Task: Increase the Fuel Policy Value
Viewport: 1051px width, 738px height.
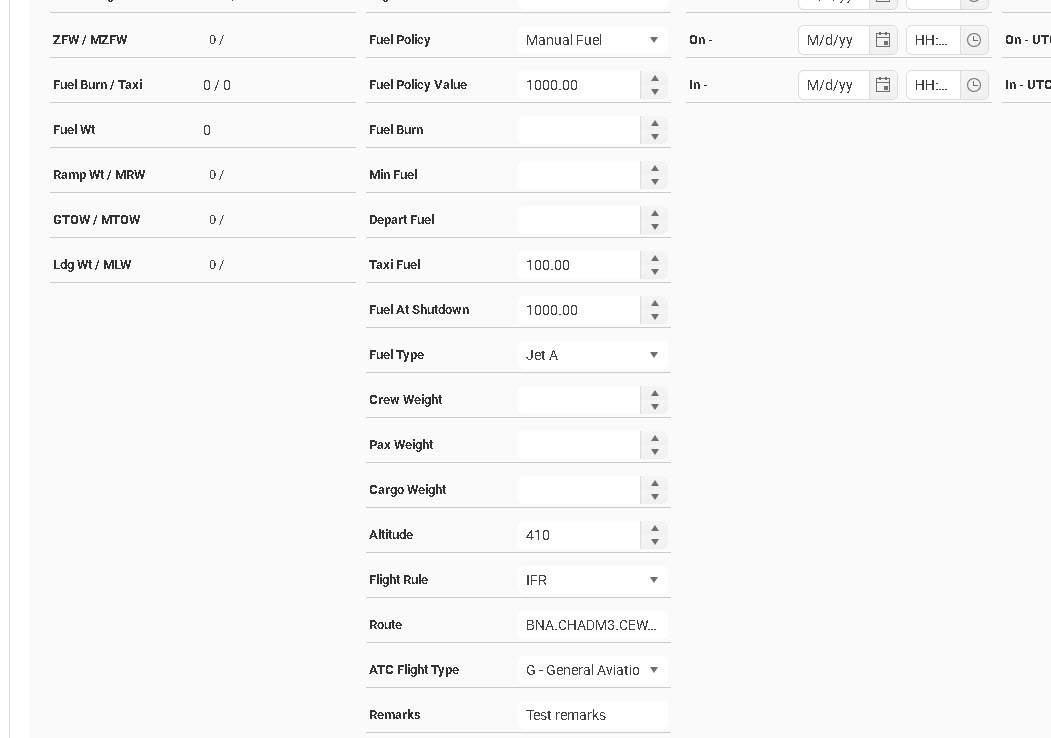Action: point(655,79)
